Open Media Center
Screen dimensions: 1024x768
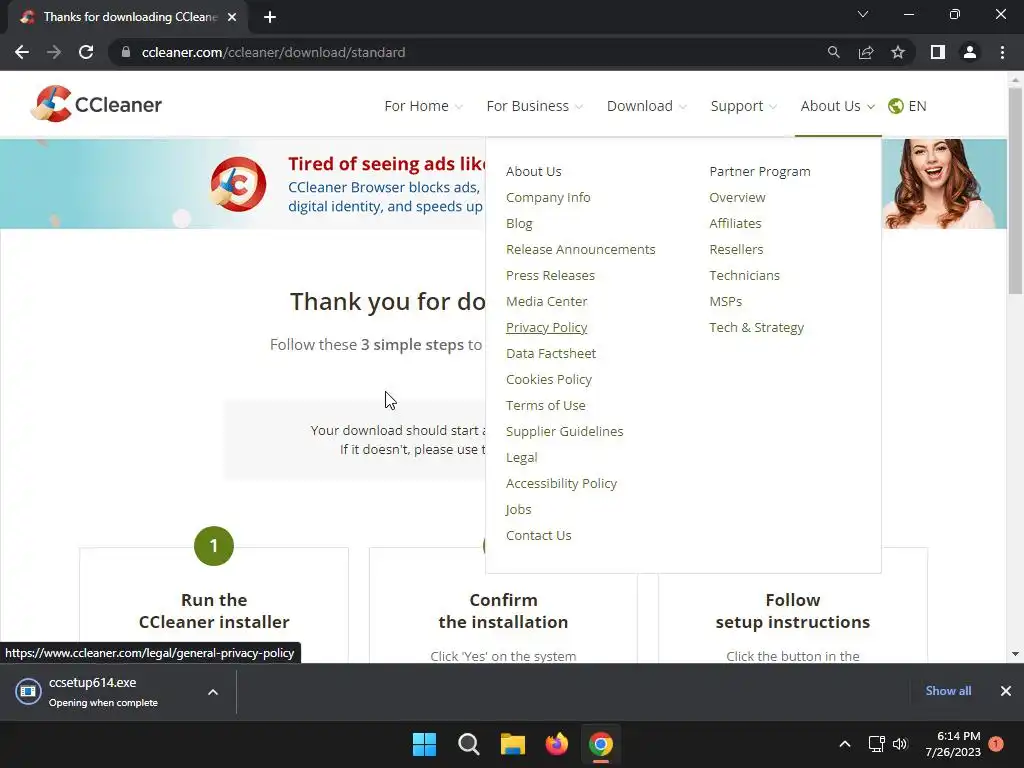547,302
